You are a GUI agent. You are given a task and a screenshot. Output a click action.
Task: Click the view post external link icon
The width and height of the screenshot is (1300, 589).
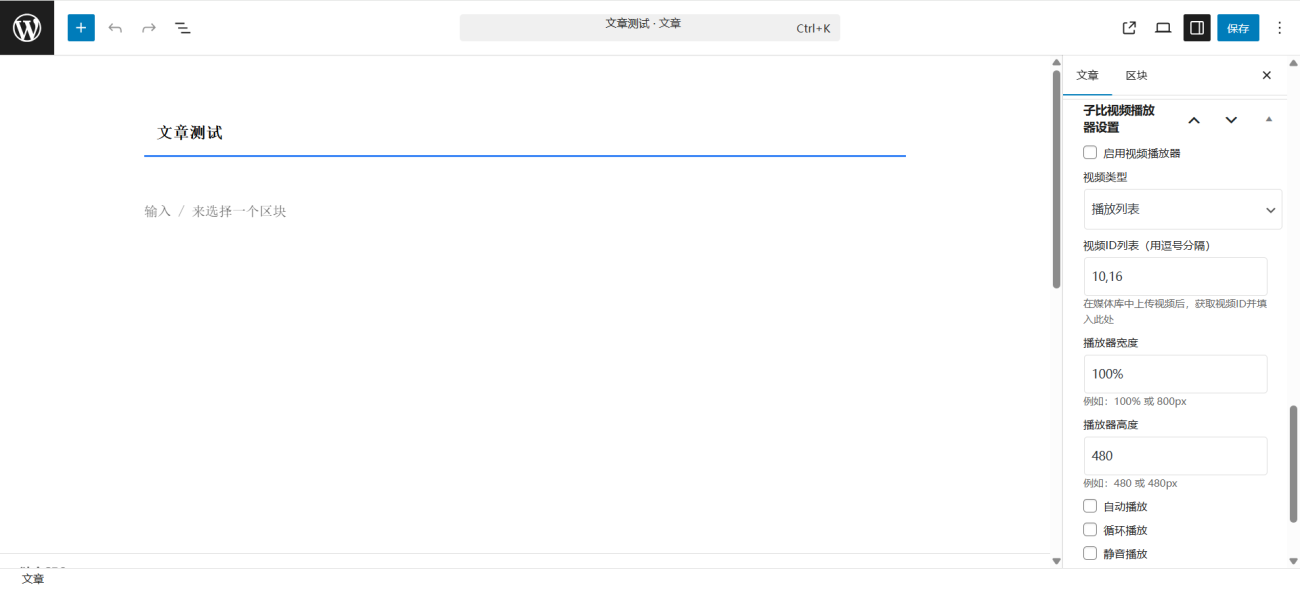(1129, 28)
